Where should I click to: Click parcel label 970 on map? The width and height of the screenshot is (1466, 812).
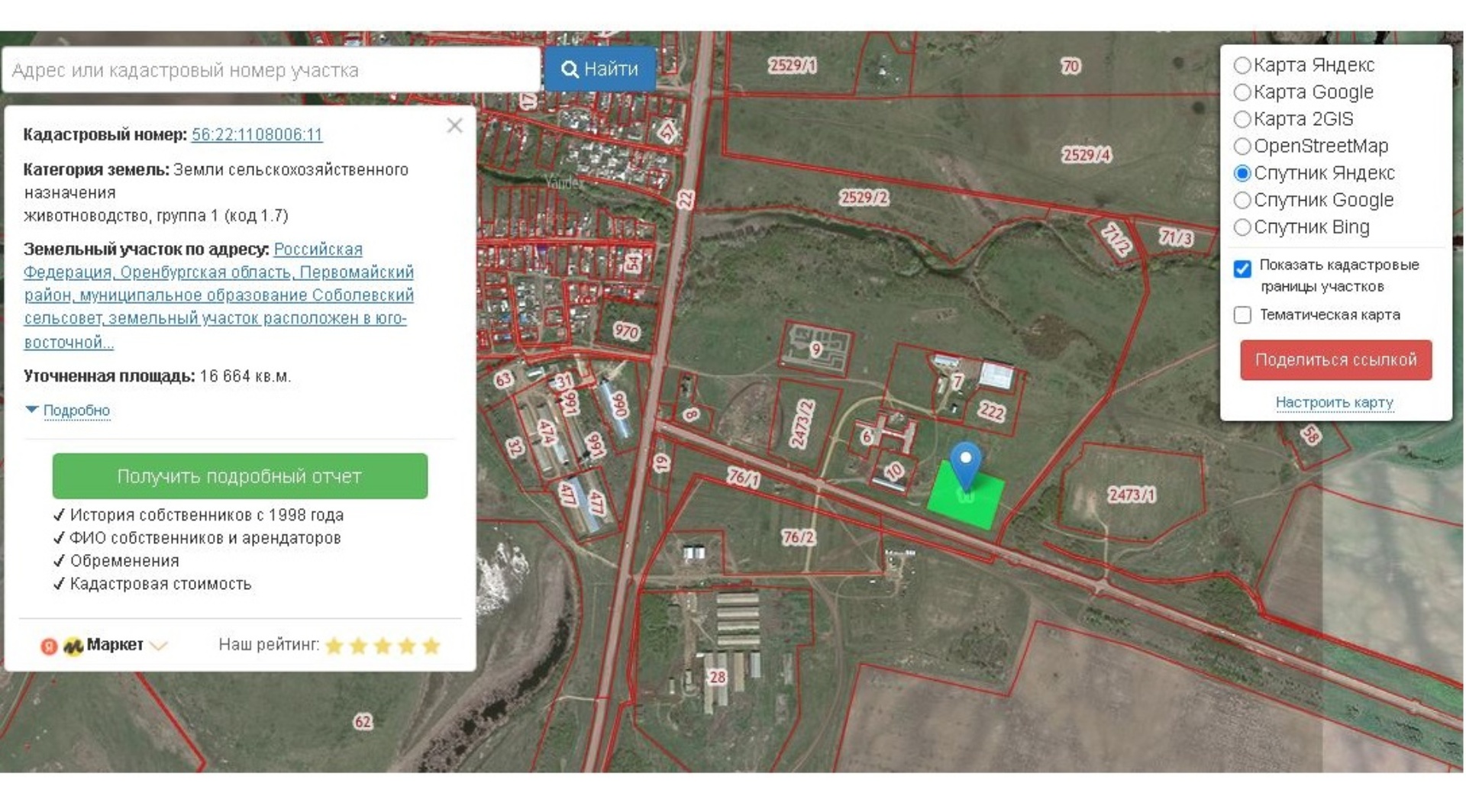[626, 331]
